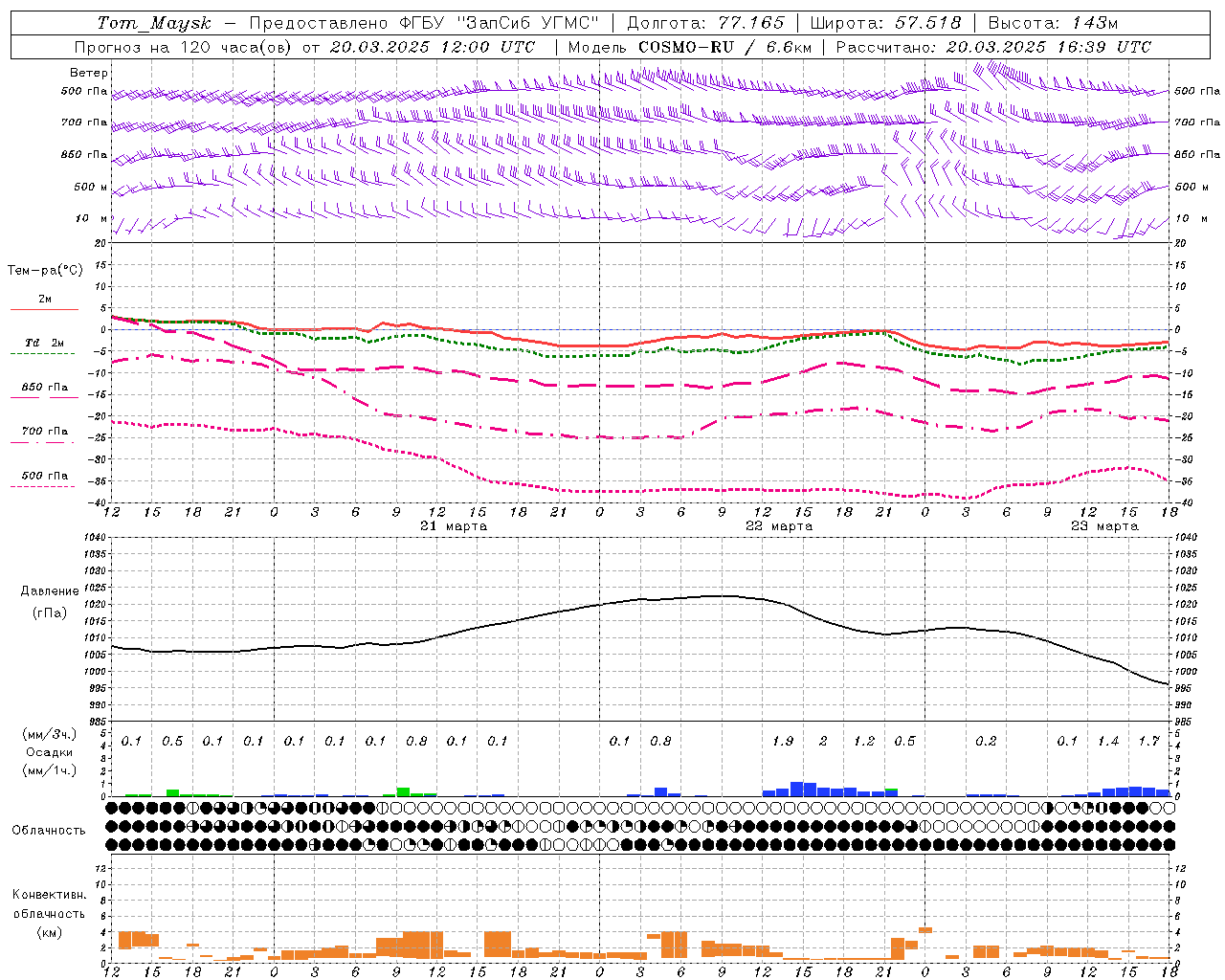Image resolution: width=1225 pixels, height=980 pixels.
Task: Click the 1.2 precipitation total
Action: tap(864, 742)
